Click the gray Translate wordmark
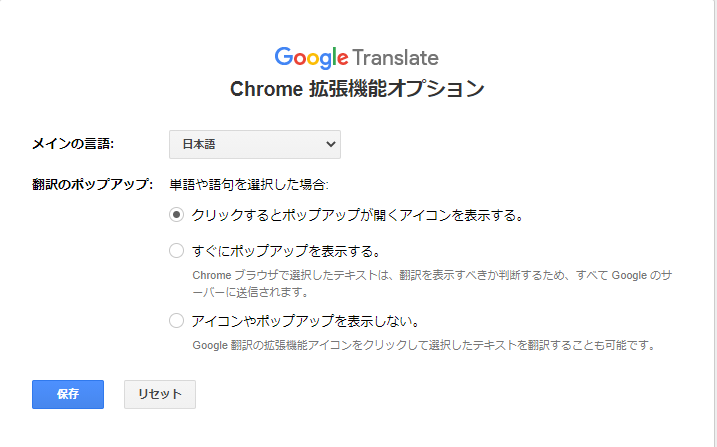The width and height of the screenshot is (717, 447). pyautogui.click(x=396, y=58)
